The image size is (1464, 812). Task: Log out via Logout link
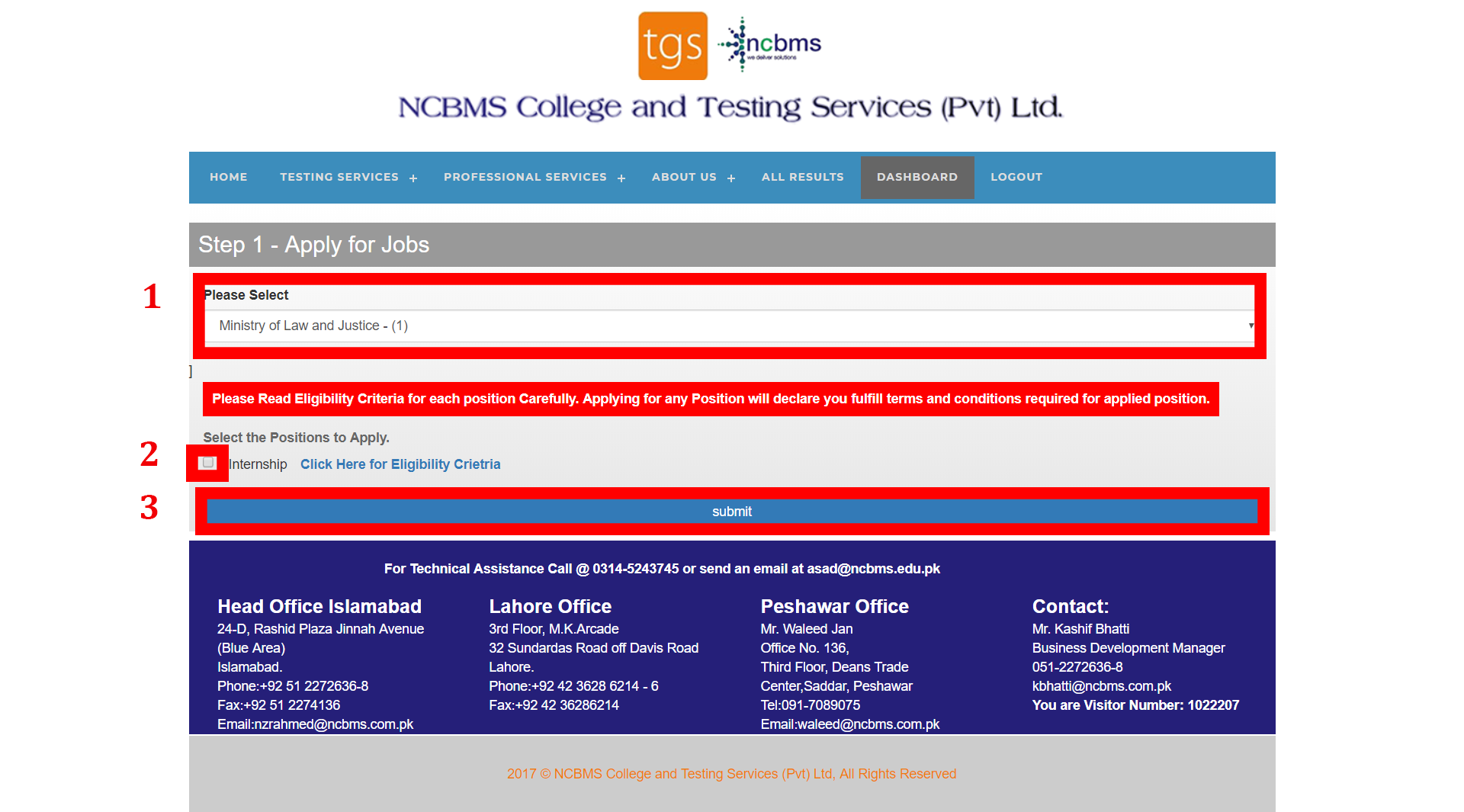click(1016, 177)
